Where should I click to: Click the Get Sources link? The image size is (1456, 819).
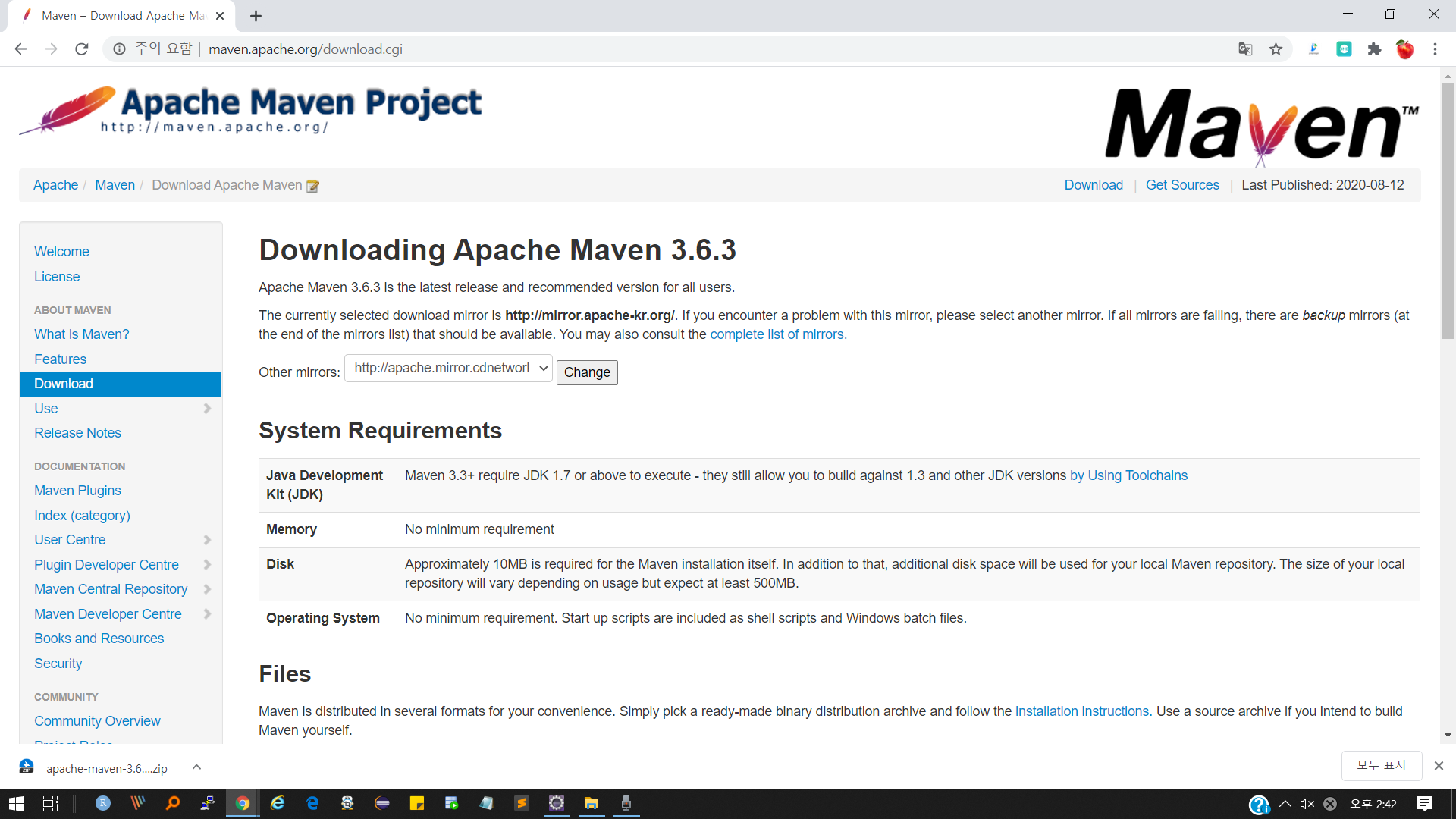[x=1182, y=185]
